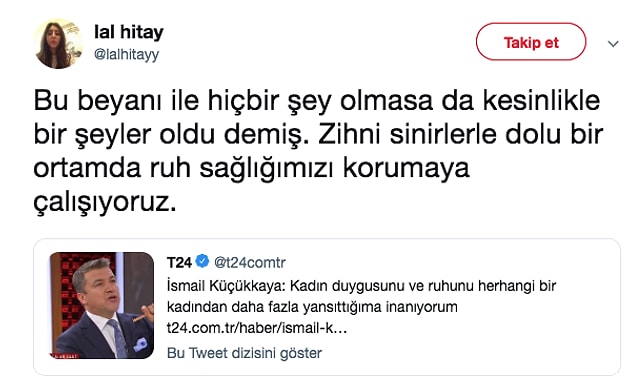Click tweet line beginning bir şeyler oldu demiş
Viewport: 635px width, 385px height.
318,134
